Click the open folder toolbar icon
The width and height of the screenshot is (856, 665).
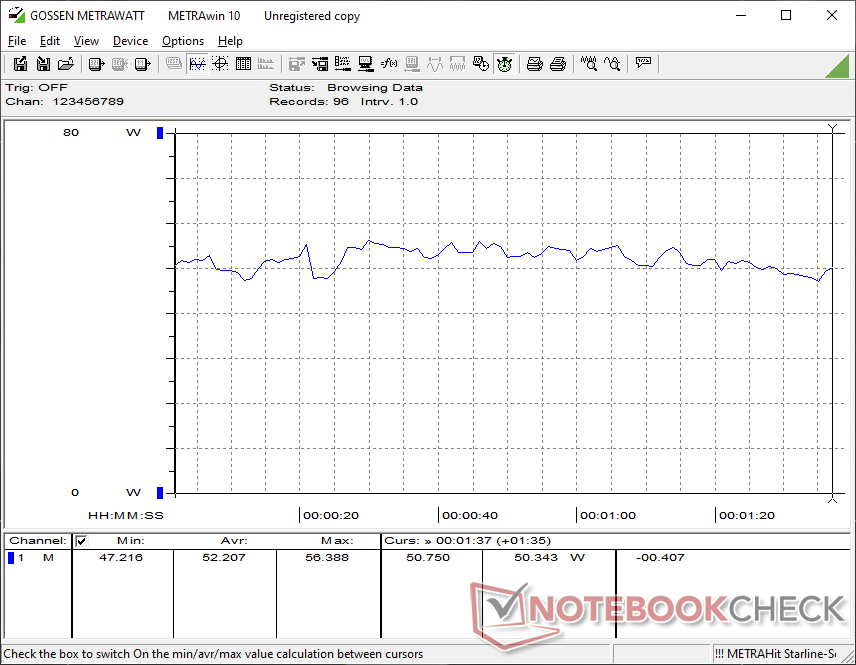tap(66, 64)
